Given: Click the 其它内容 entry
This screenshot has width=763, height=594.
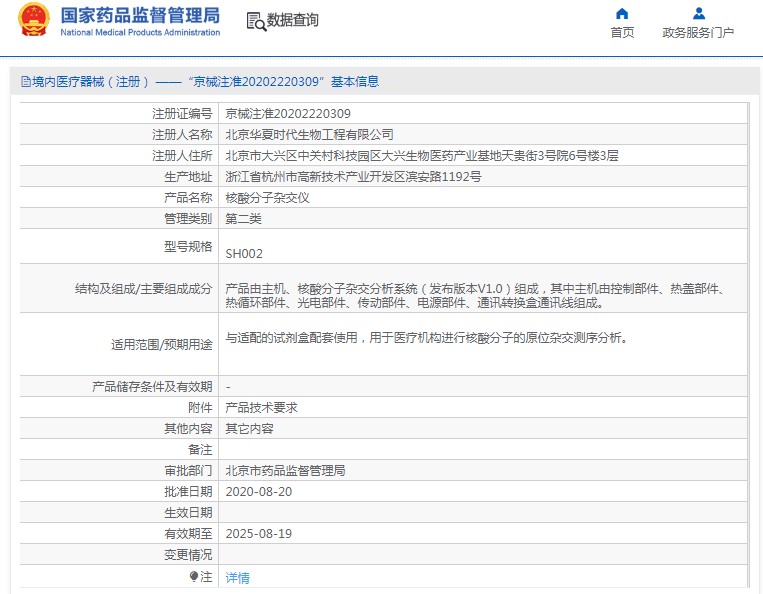Looking at the screenshot, I should pyautogui.click(x=249, y=429).
